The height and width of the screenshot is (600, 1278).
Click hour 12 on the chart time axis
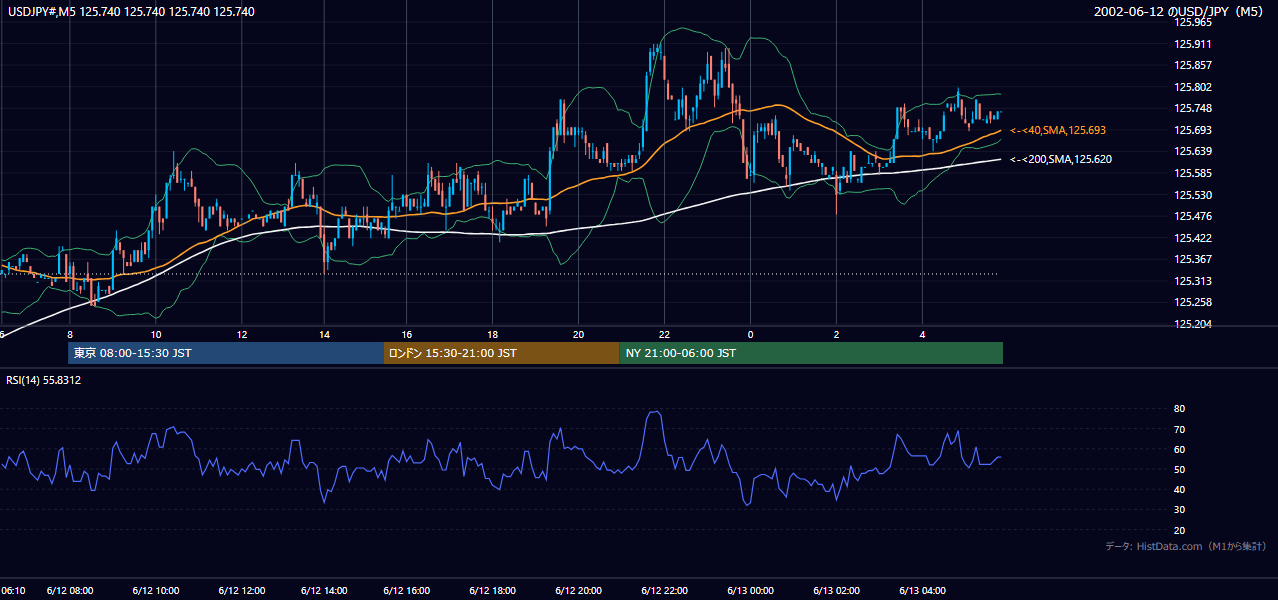click(242, 334)
